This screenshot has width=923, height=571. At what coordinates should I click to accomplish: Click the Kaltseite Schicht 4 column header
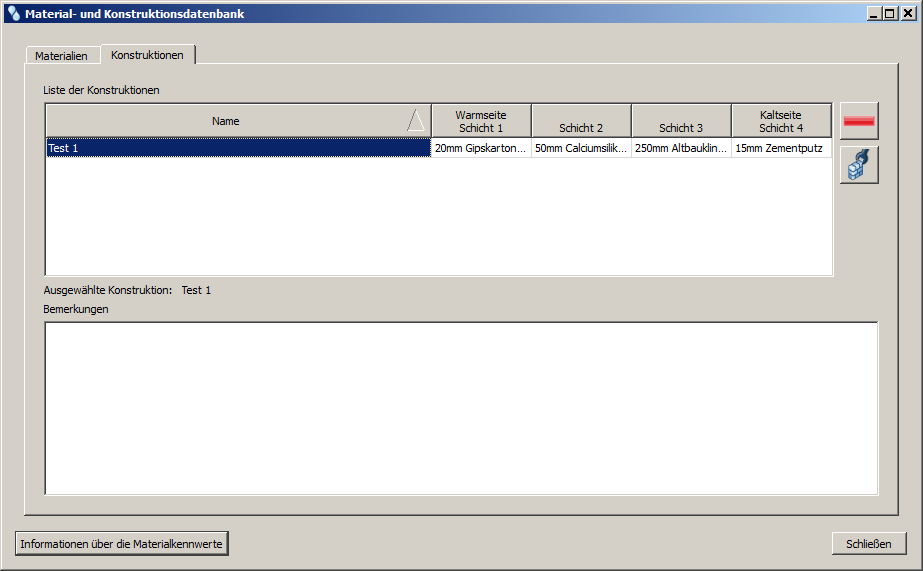tap(781, 121)
